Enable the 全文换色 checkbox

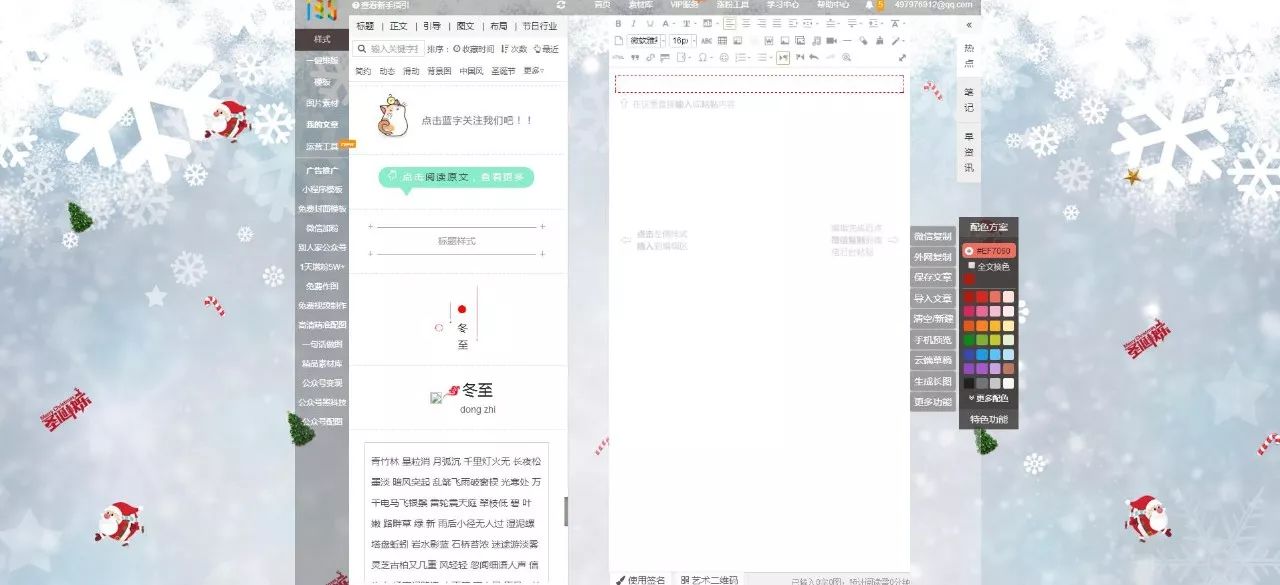[x=970, y=266]
